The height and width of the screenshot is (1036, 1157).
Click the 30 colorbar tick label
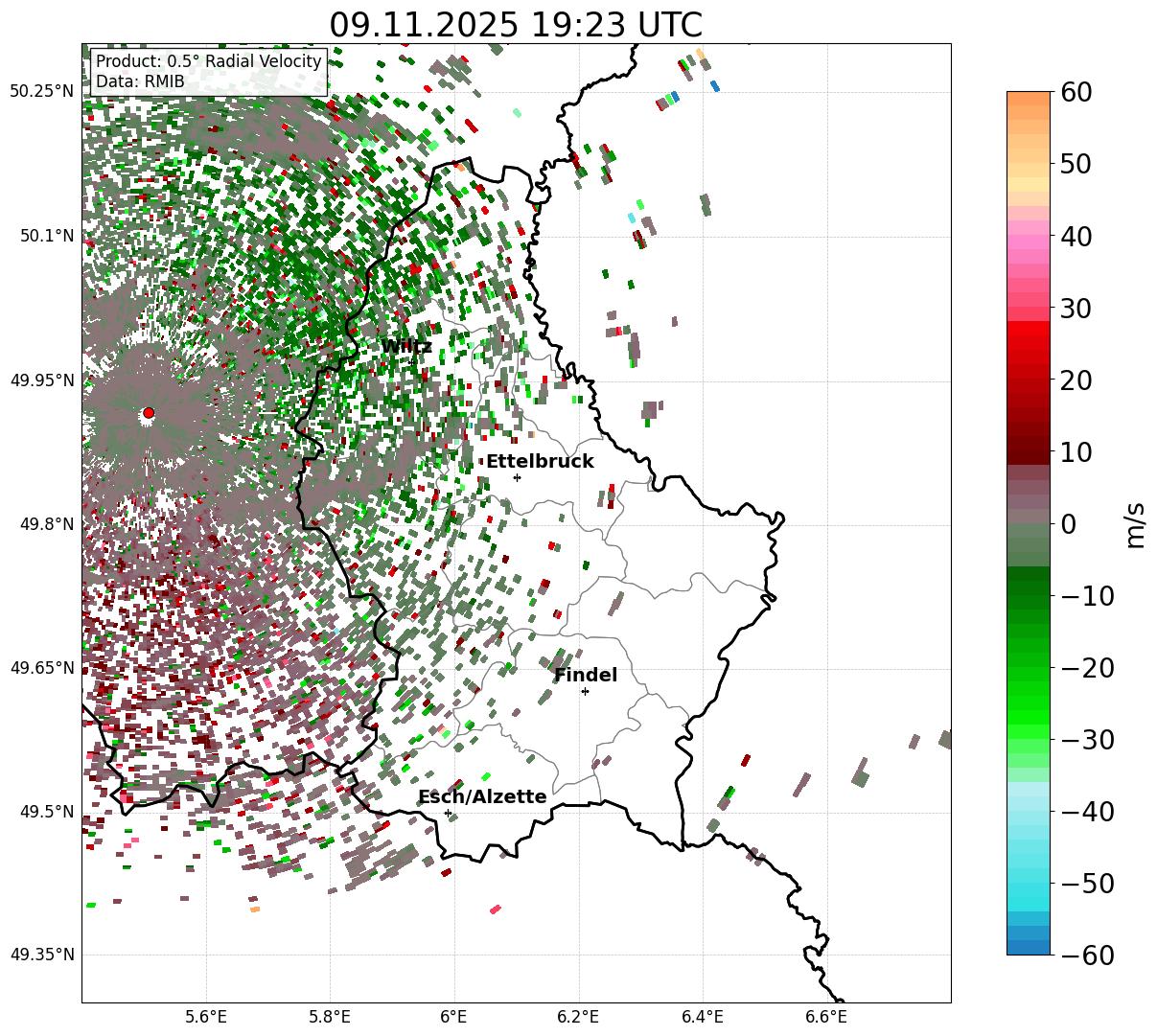[x=1076, y=308]
